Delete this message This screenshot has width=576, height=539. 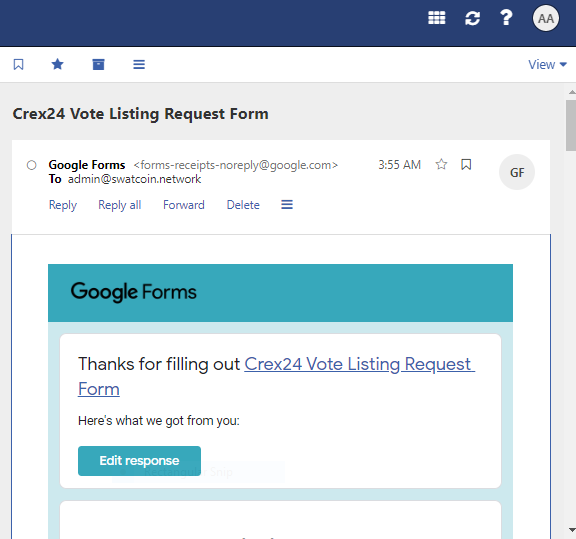coord(243,205)
